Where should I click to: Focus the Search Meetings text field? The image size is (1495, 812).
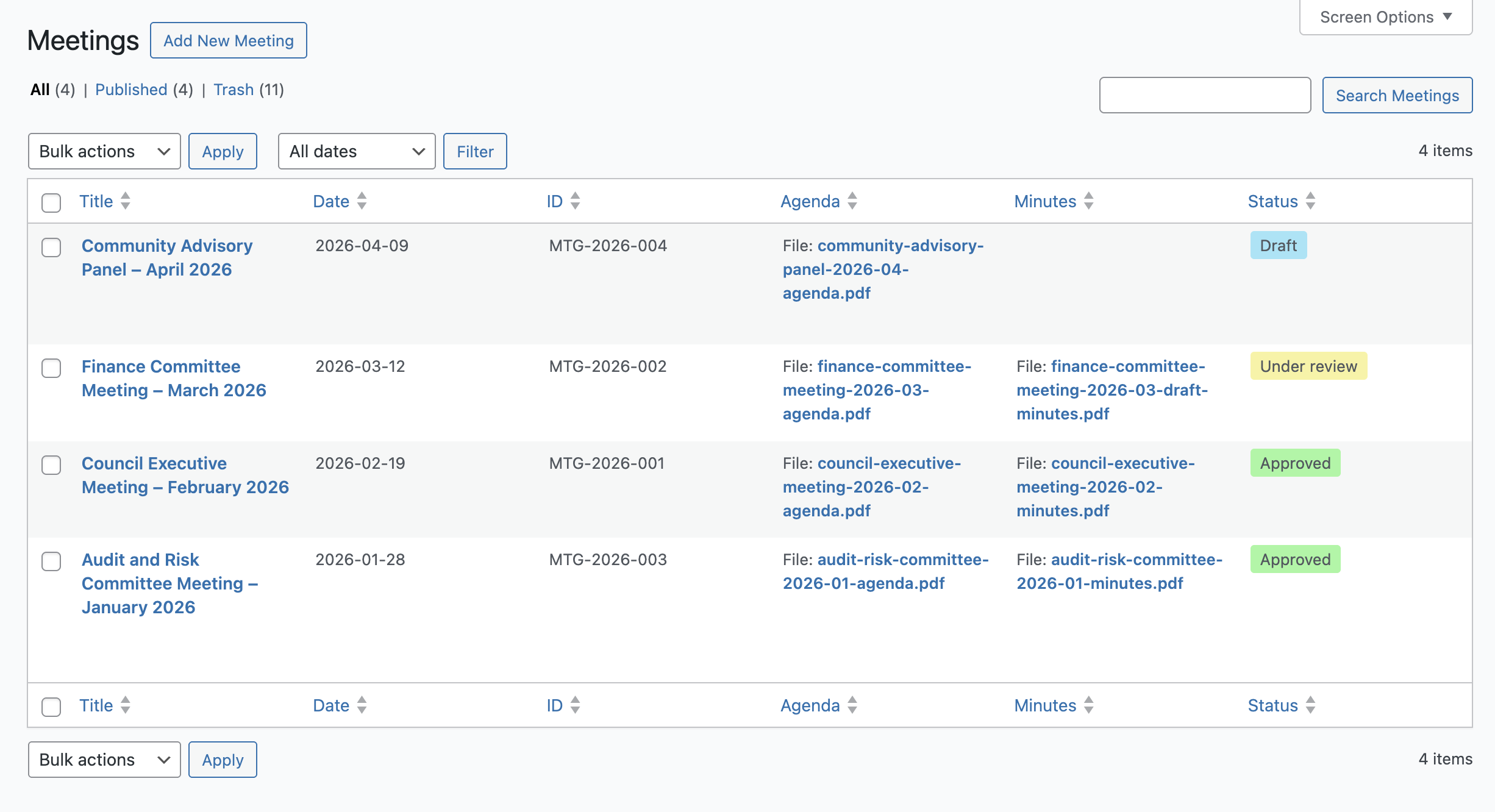tap(1205, 95)
